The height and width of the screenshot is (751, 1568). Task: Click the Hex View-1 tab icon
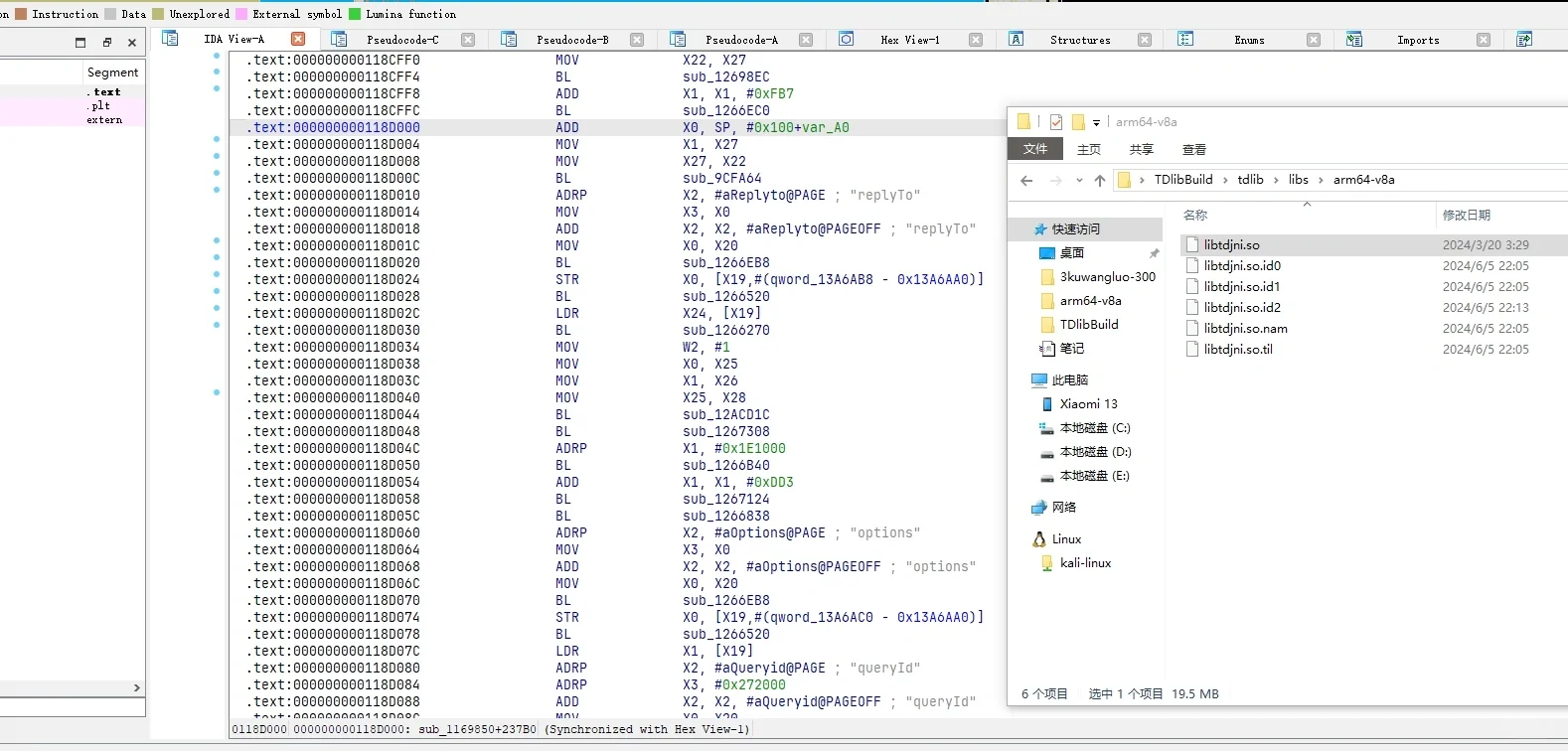coord(847,39)
